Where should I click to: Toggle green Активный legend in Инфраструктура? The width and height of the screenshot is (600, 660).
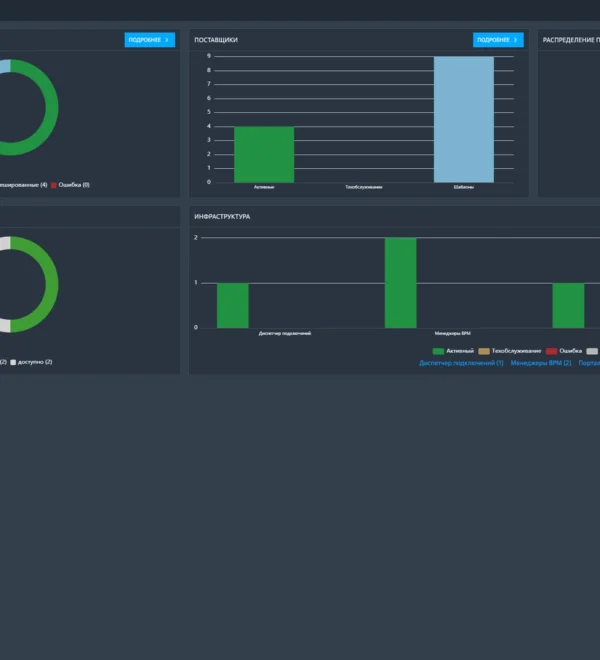click(438, 351)
